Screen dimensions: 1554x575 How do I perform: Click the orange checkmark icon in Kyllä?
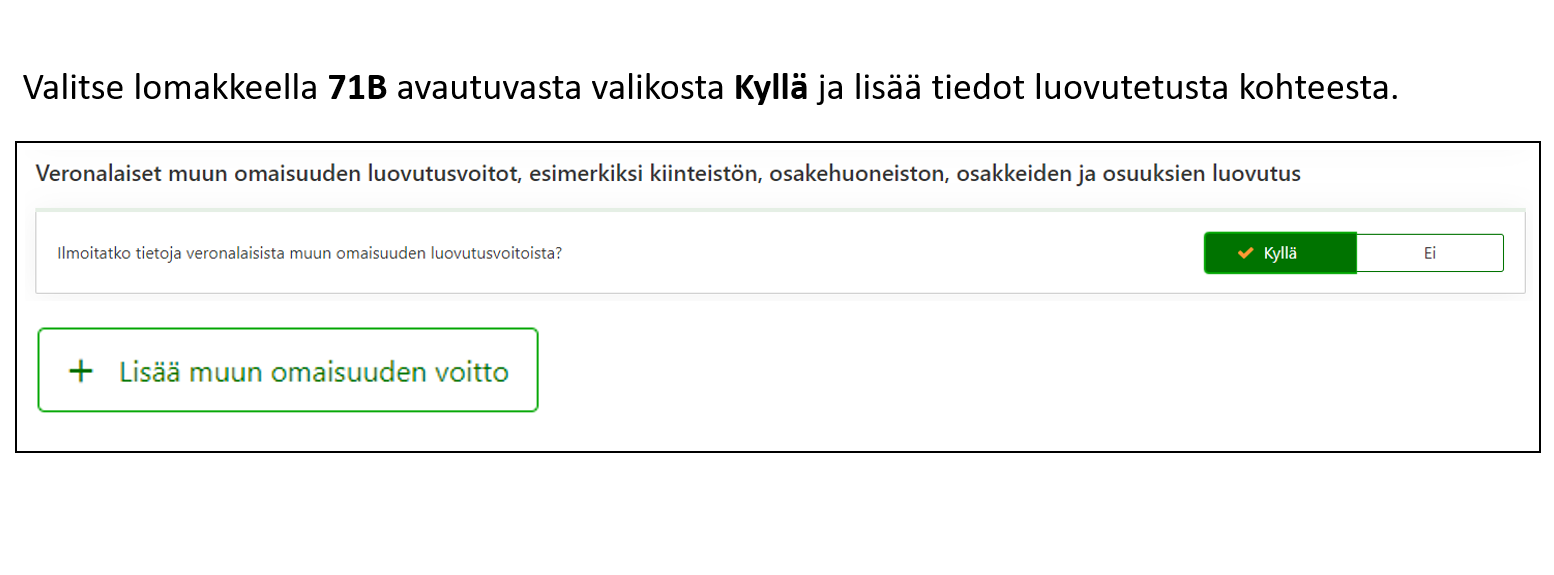(x=1245, y=253)
